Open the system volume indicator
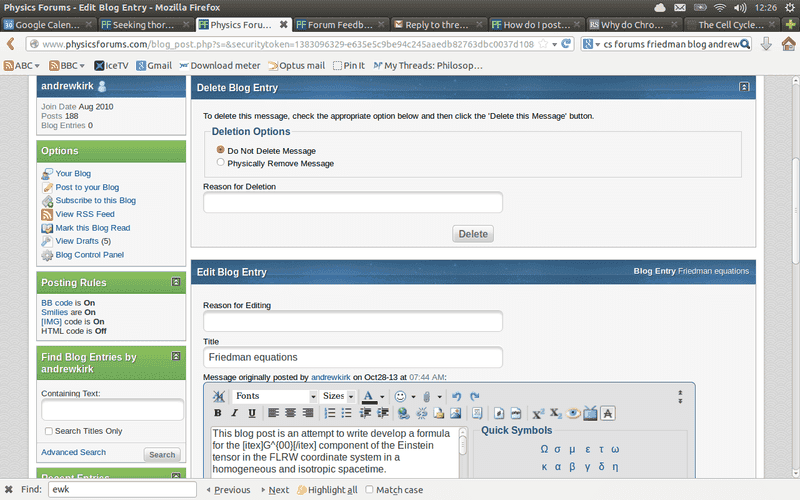Image resolution: width=800 pixels, height=500 pixels. [740, 7]
